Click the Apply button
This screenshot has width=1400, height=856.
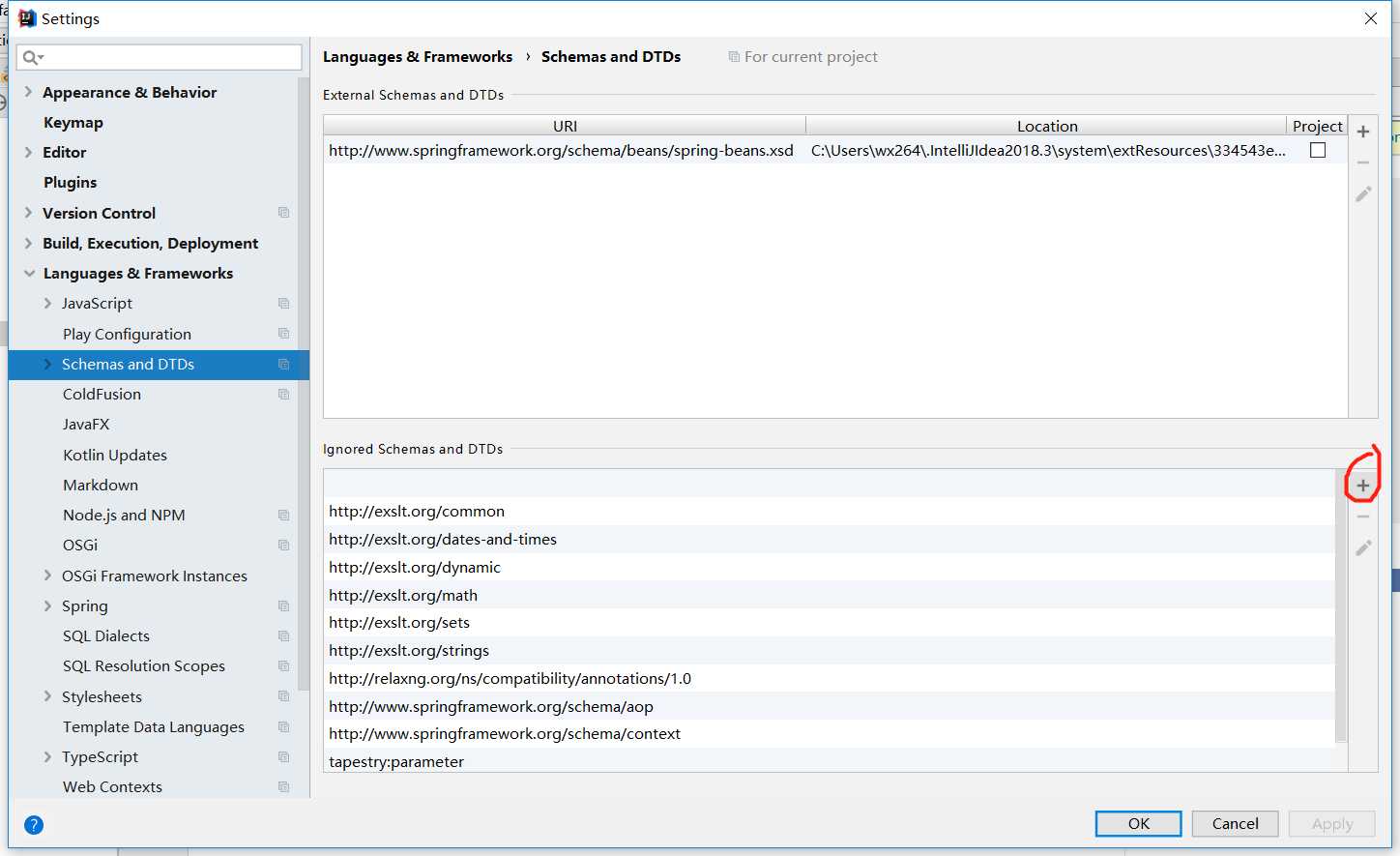1332,823
